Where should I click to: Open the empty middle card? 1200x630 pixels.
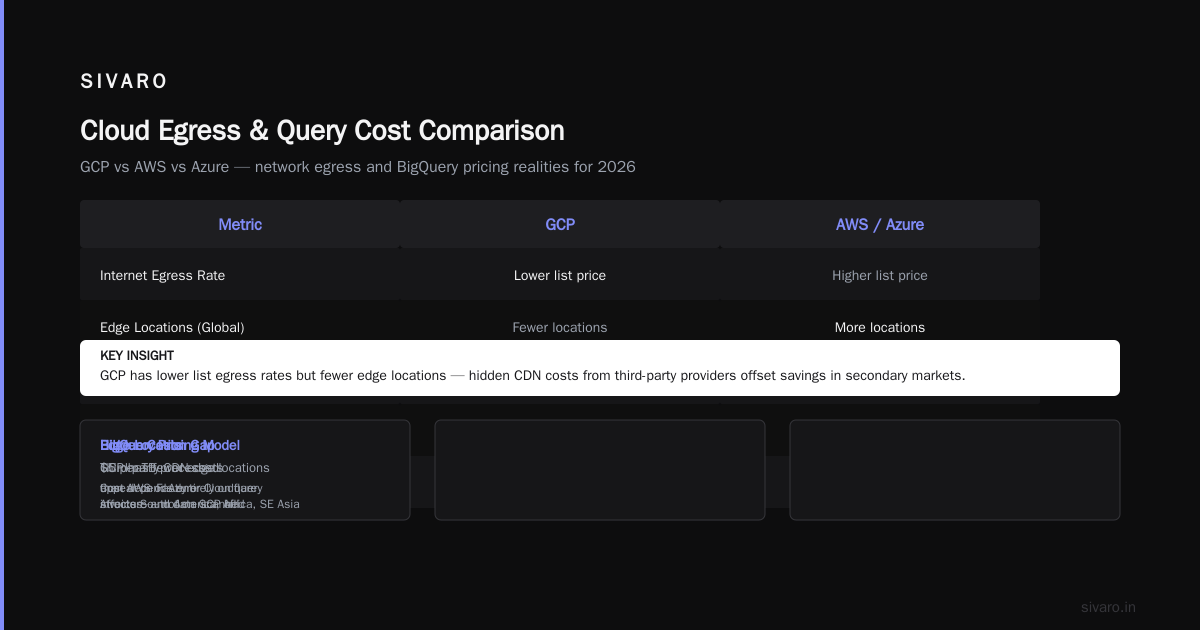600,470
